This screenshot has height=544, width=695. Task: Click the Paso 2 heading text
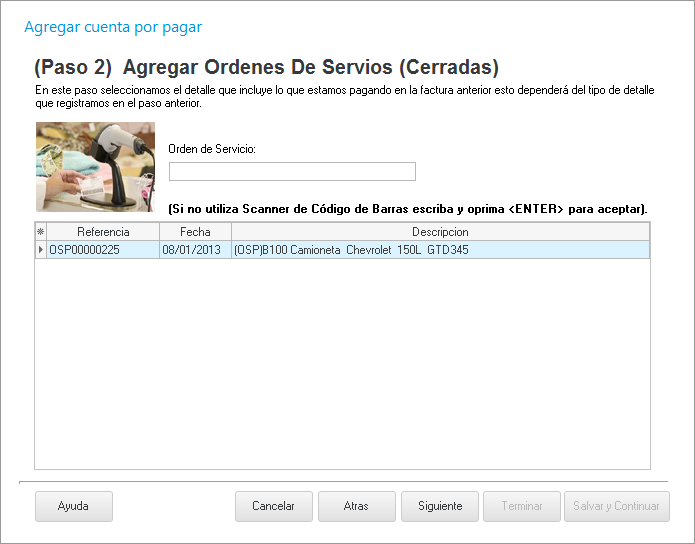pyautogui.click(x=266, y=68)
